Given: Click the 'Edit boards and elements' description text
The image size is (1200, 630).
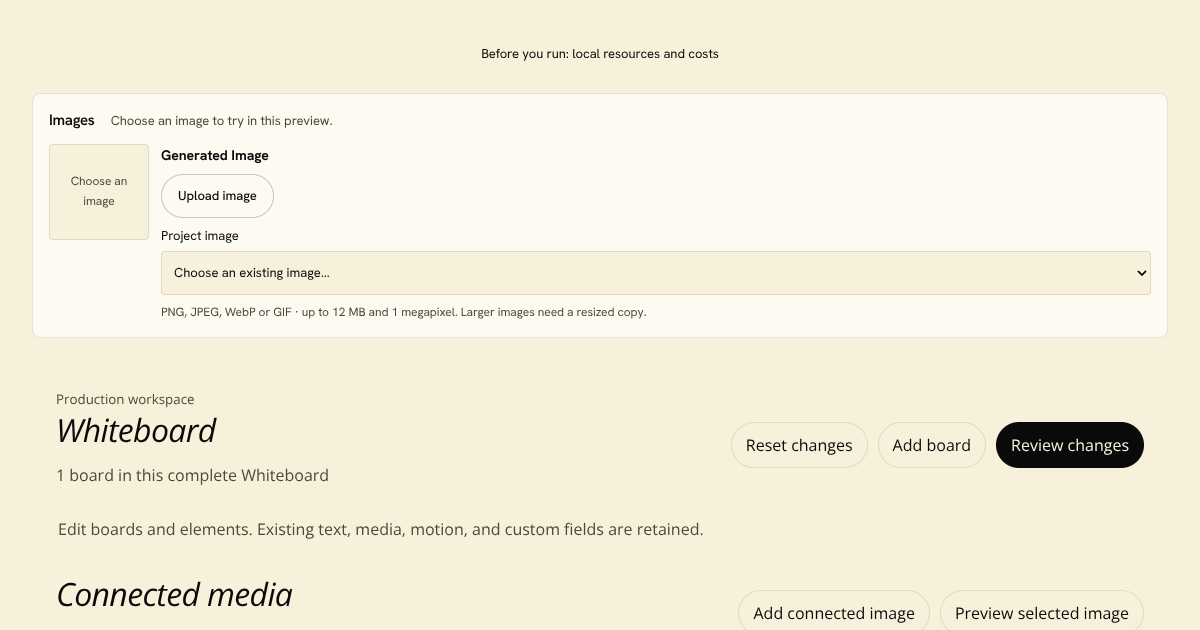Looking at the screenshot, I should [381, 529].
